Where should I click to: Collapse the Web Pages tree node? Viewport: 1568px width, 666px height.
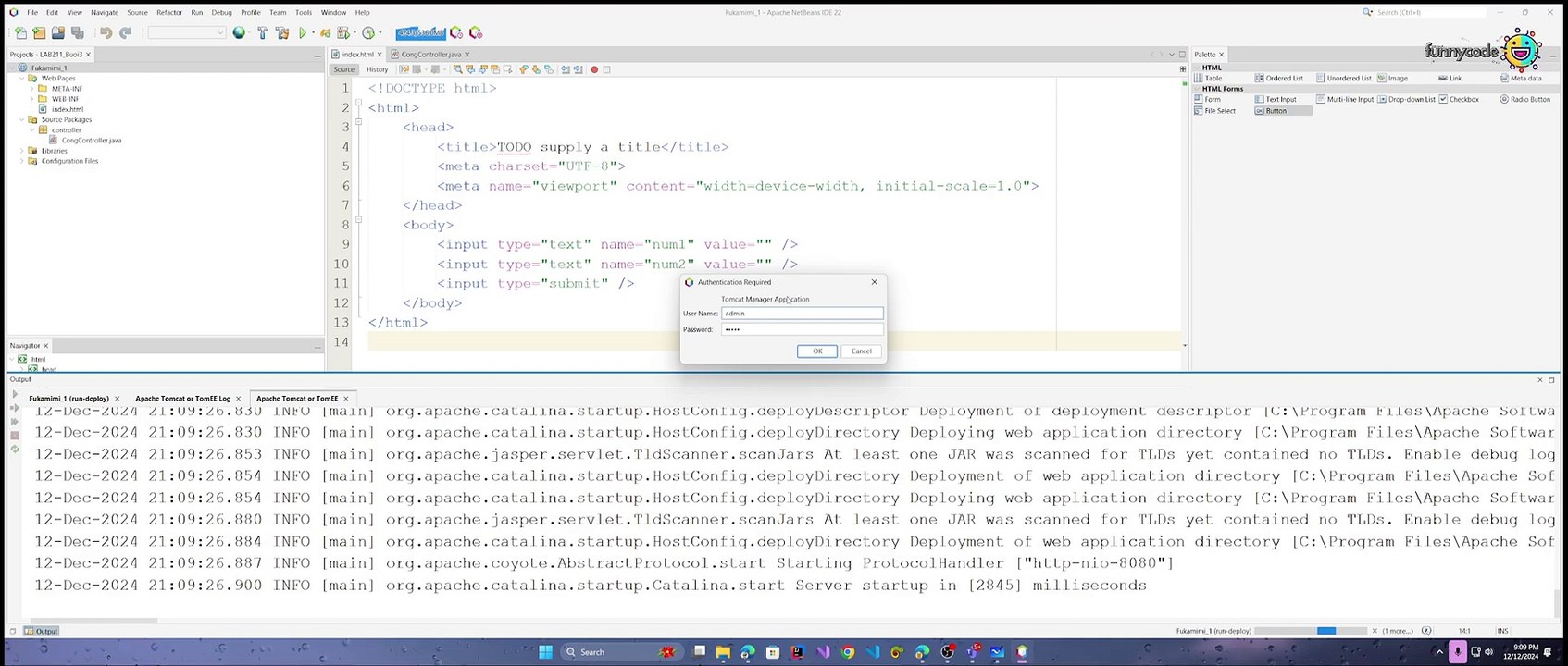(21, 79)
